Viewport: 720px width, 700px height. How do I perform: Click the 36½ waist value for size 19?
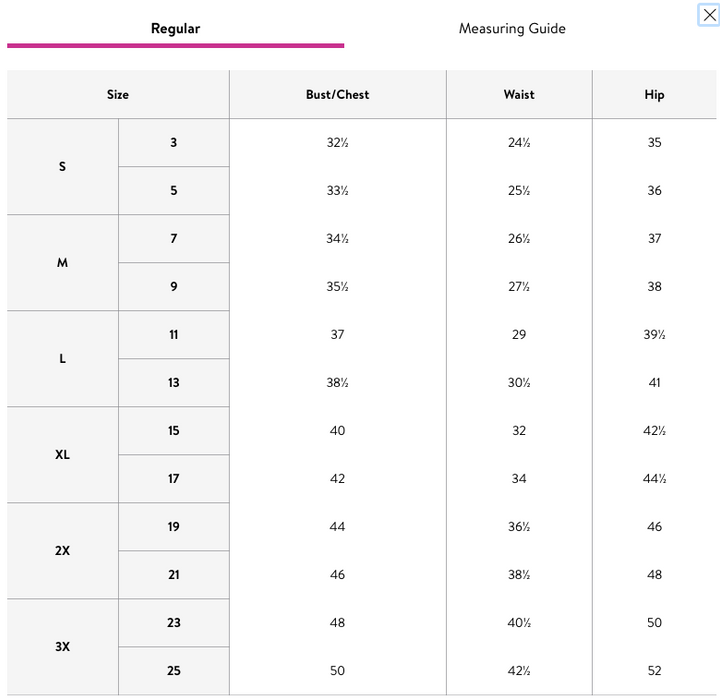coord(519,527)
